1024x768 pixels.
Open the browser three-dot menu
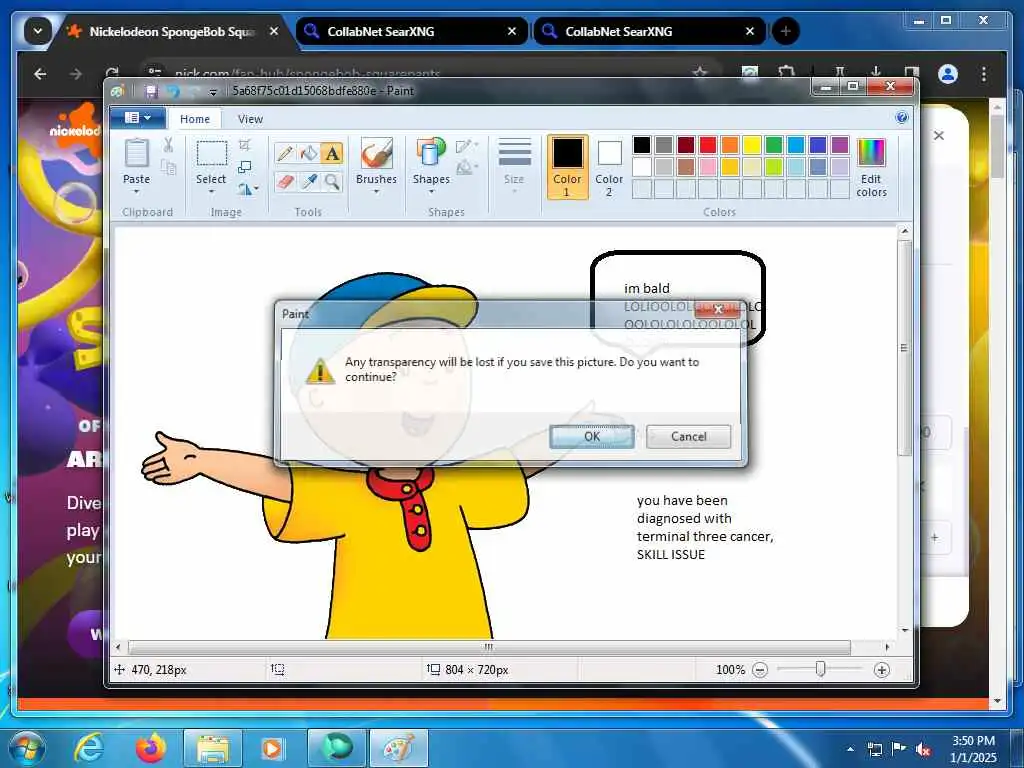(x=984, y=74)
